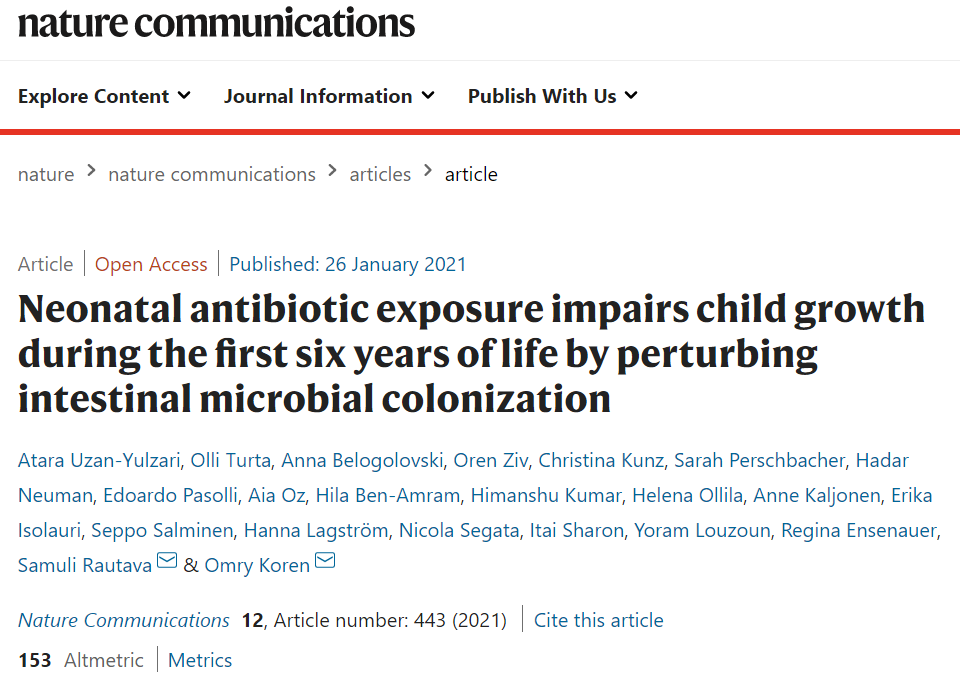
Task: Select author Nicola Segata
Action: point(459,530)
